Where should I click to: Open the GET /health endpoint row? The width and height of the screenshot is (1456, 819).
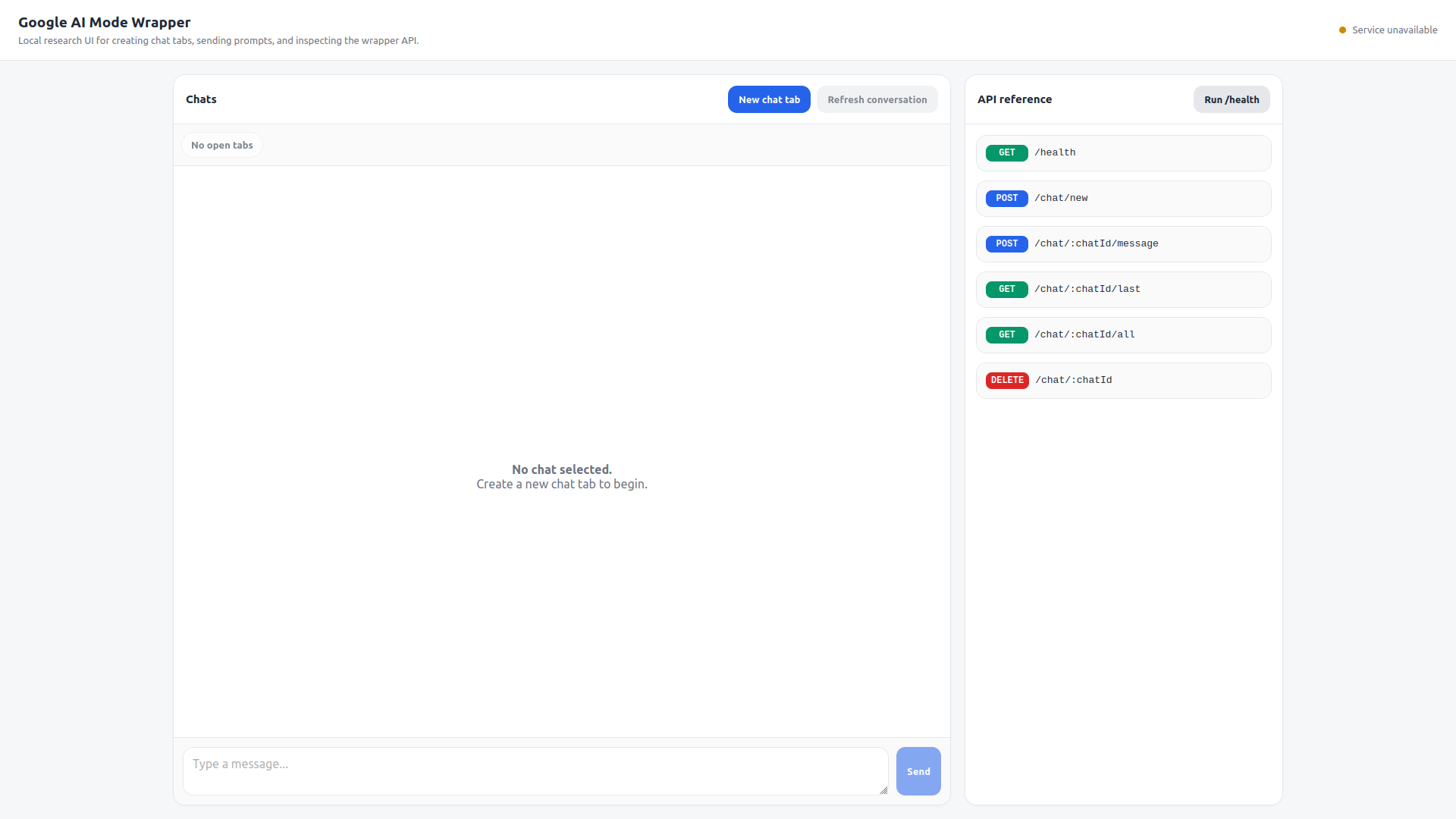pos(1123,153)
